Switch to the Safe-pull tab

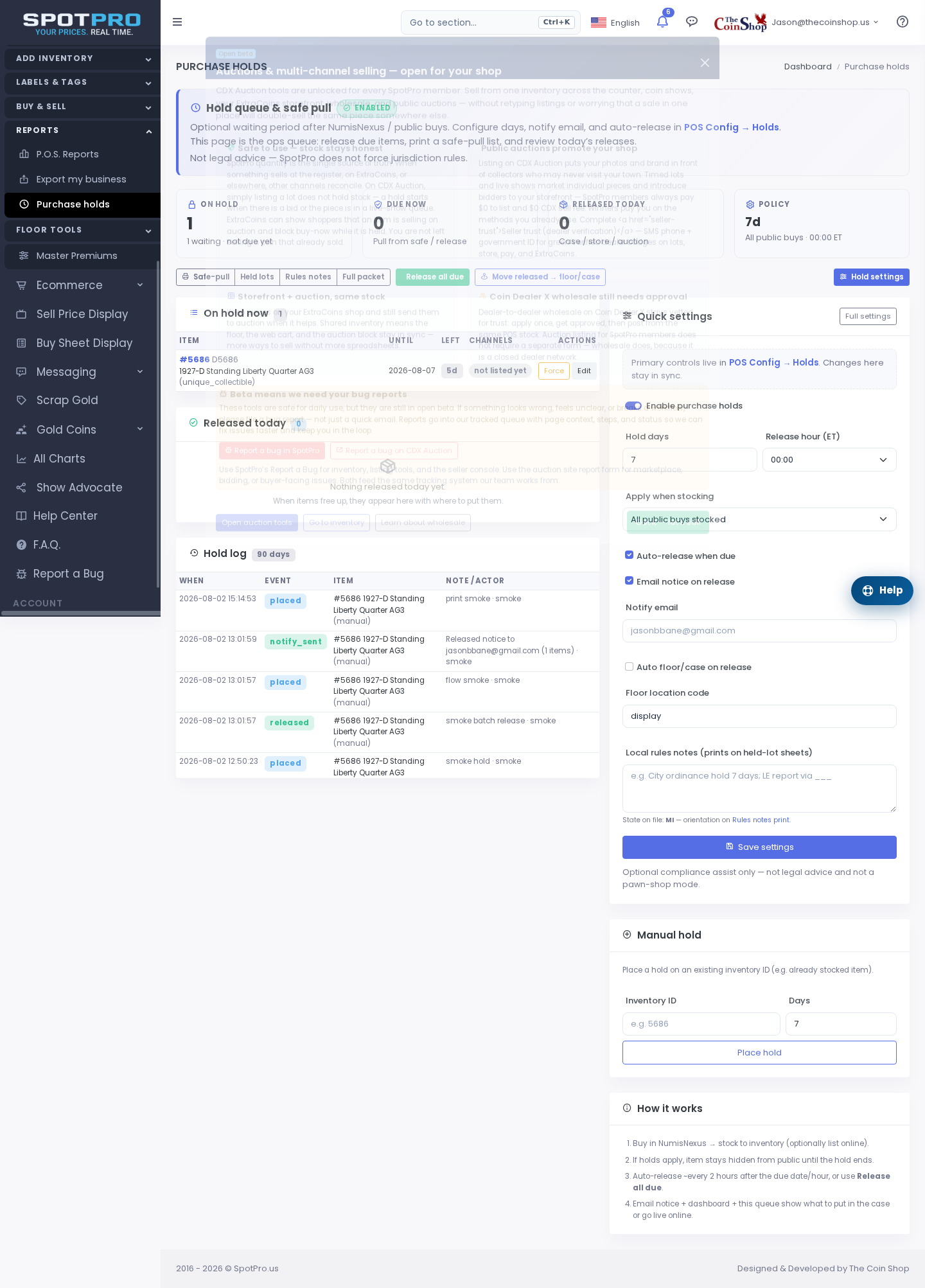(x=206, y=277)
